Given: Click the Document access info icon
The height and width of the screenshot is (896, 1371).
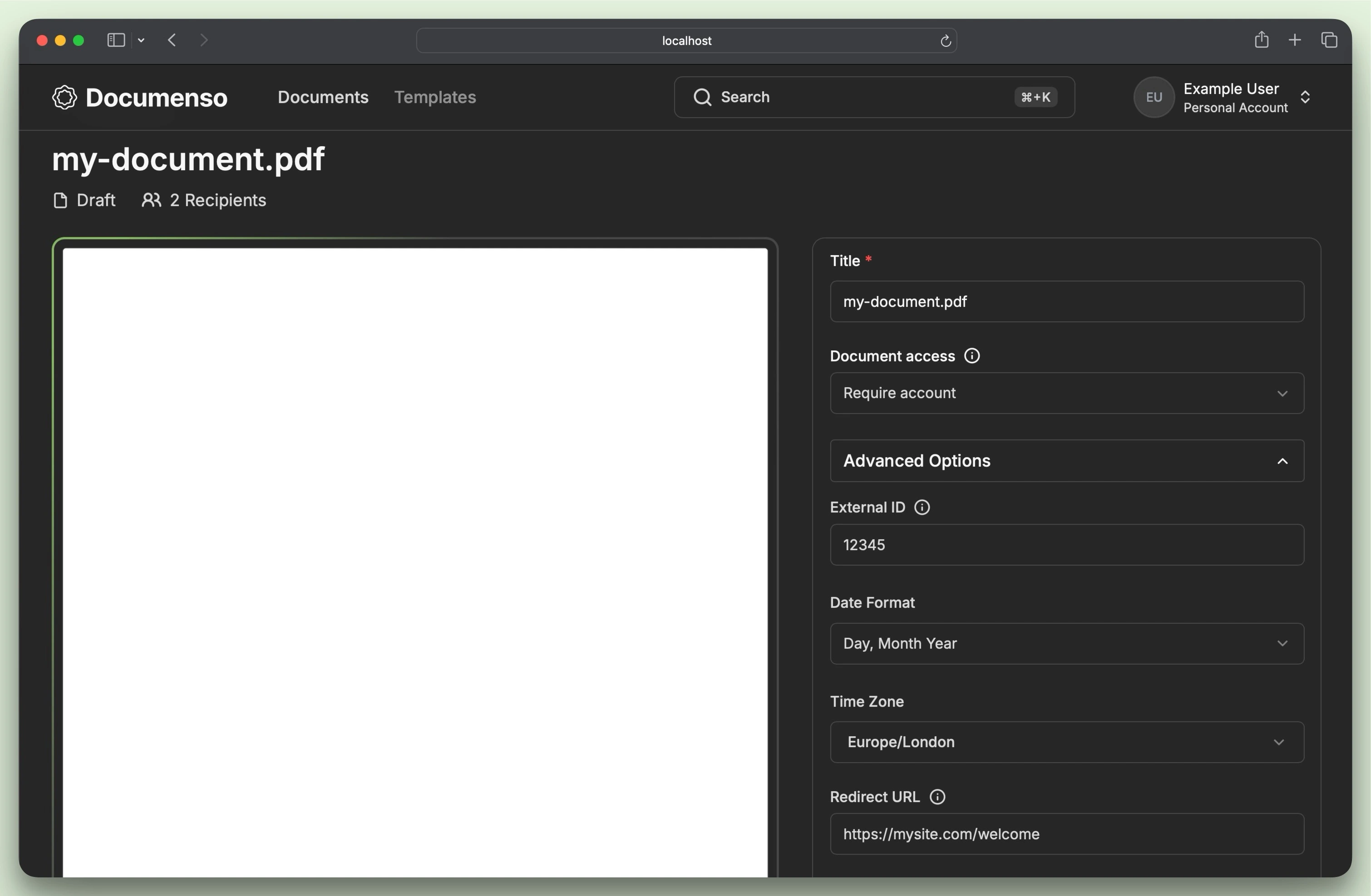Looking at the screenshot, I should (x=972, y=356).
